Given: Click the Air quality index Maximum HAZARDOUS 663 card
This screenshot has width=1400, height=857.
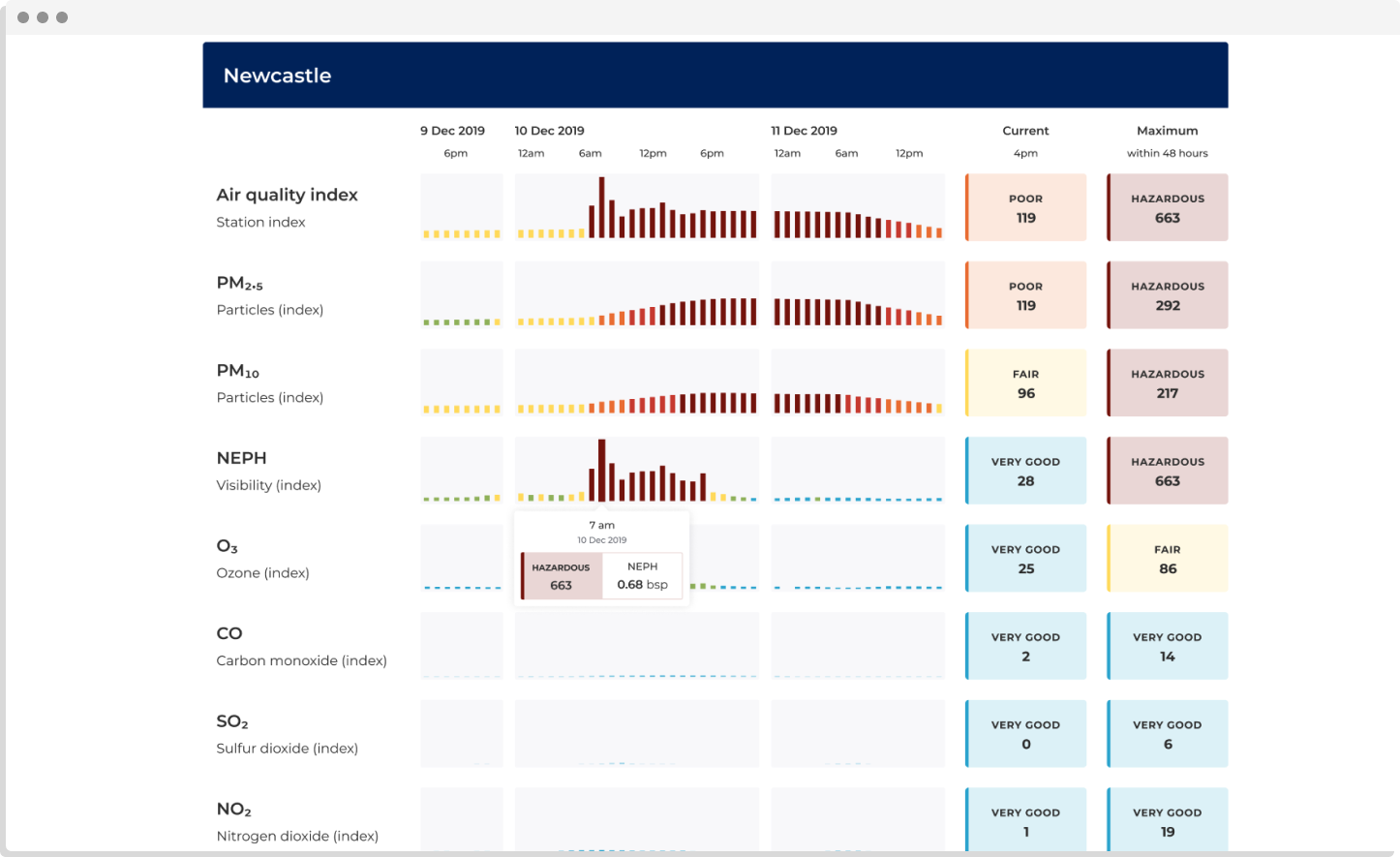Looking at the screenshot, I should click(1167, 207).
